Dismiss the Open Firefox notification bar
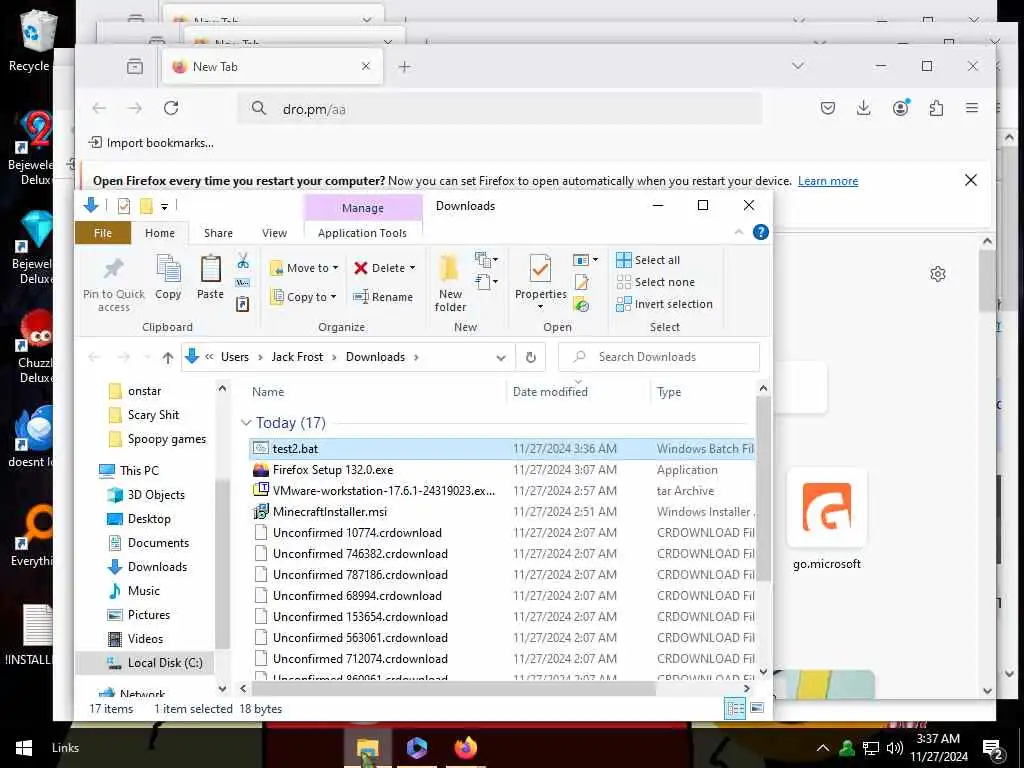Image resolution: width=1024 pixels, height=768 pixels. (970, 180)
